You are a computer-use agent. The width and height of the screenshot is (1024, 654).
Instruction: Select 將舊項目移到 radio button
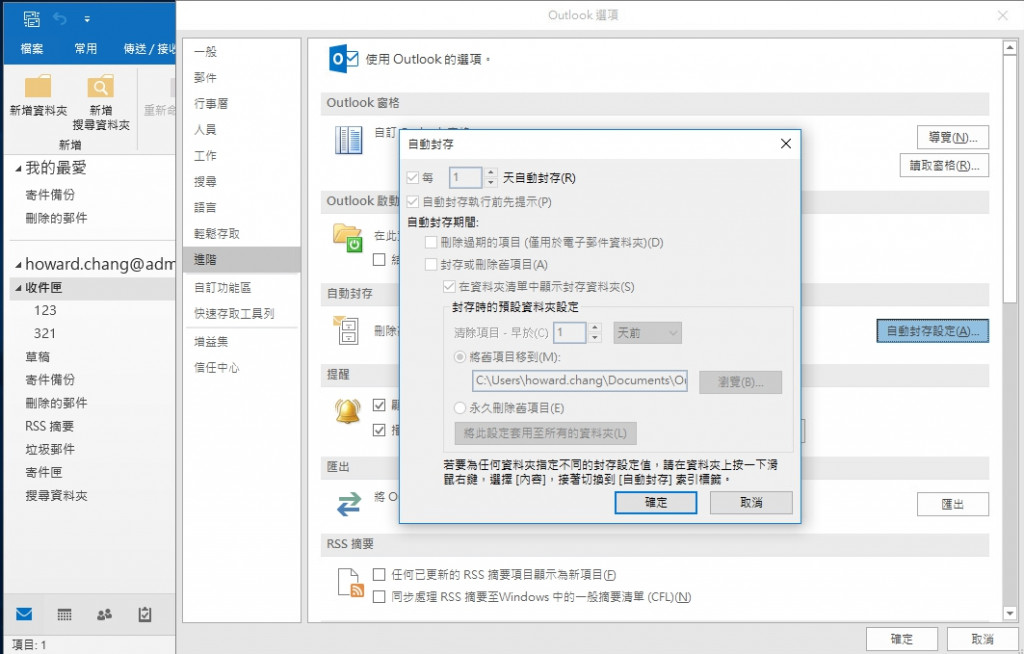(x=460, y=357)
